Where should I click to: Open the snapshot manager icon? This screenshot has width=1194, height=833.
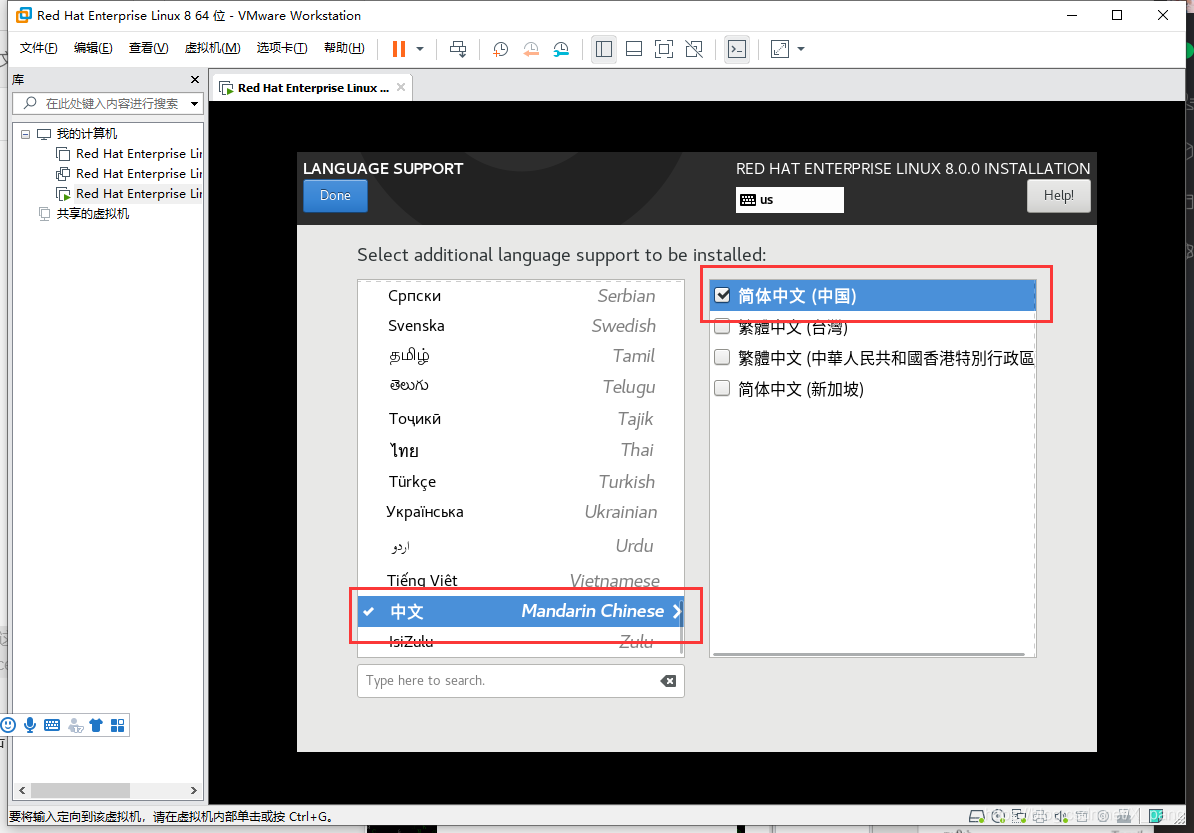pyautogui.click(x=561, y=49)
